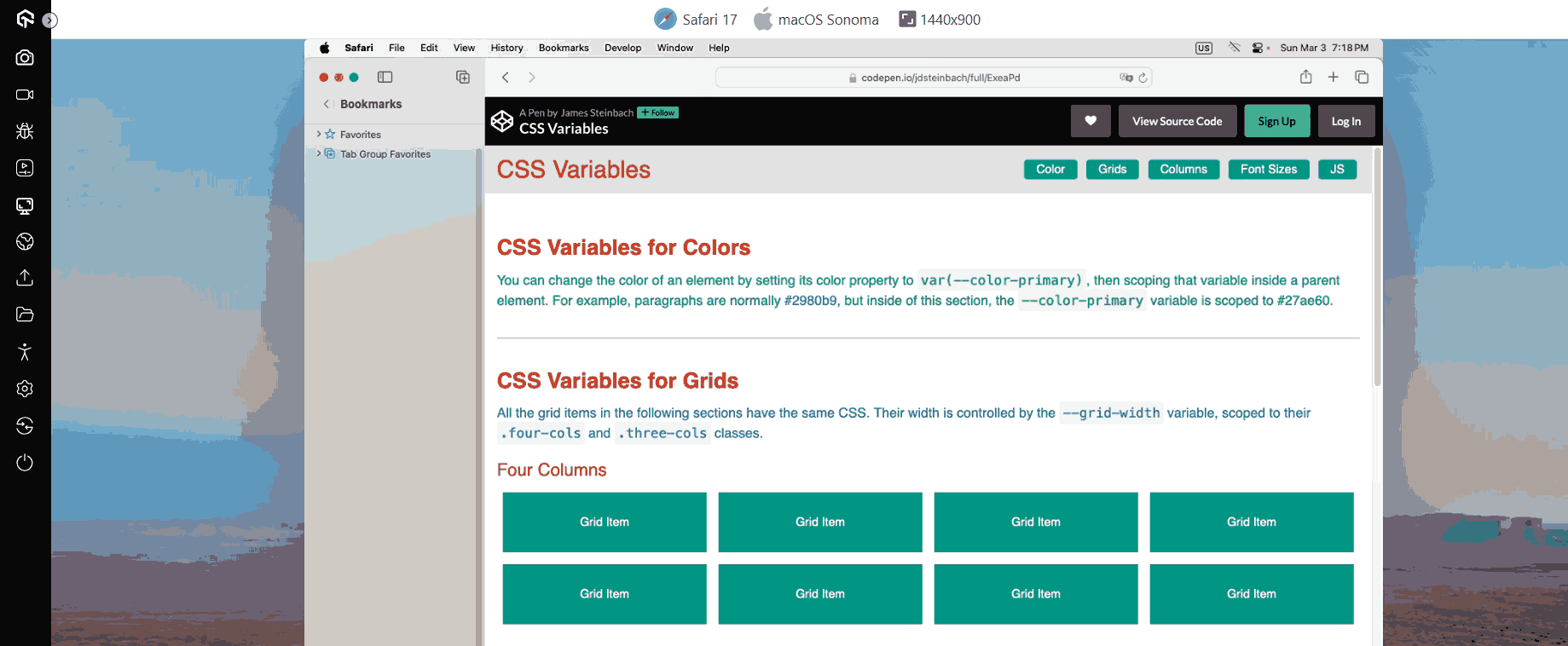
Task: Open the Edit menu
Action: click(429, 48)
